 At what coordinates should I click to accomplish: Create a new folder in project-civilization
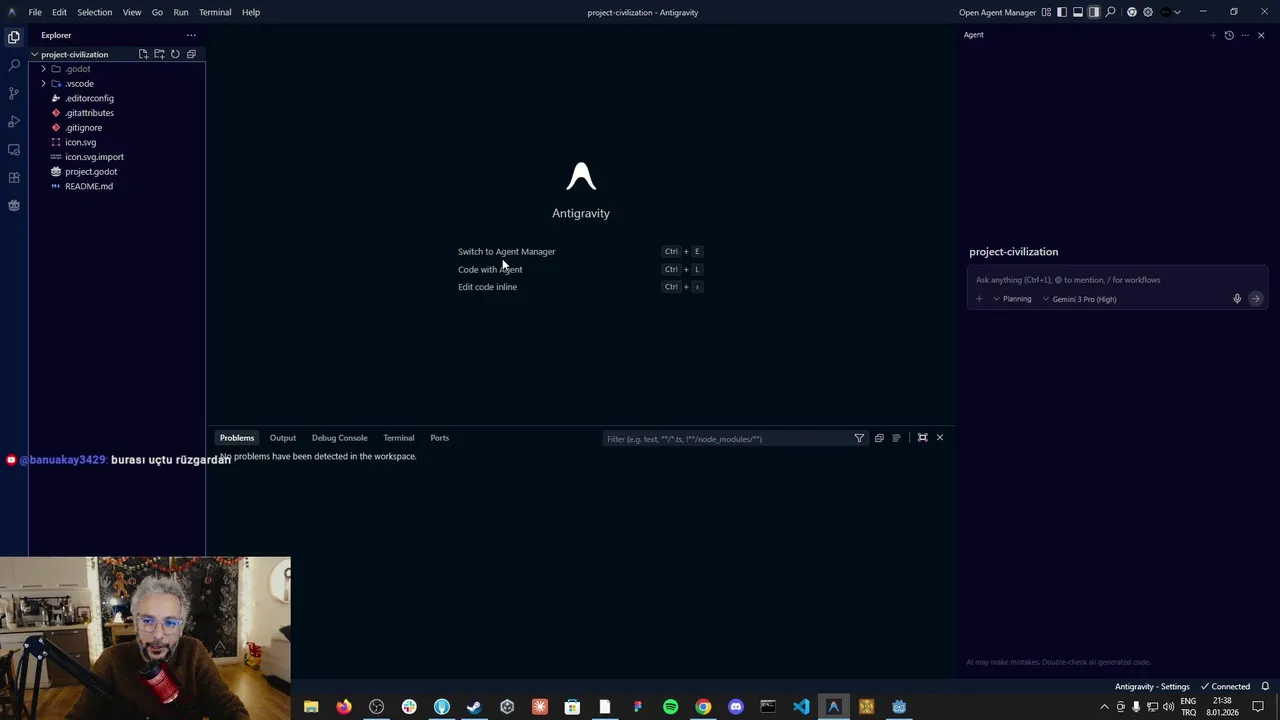pos(159,54)
